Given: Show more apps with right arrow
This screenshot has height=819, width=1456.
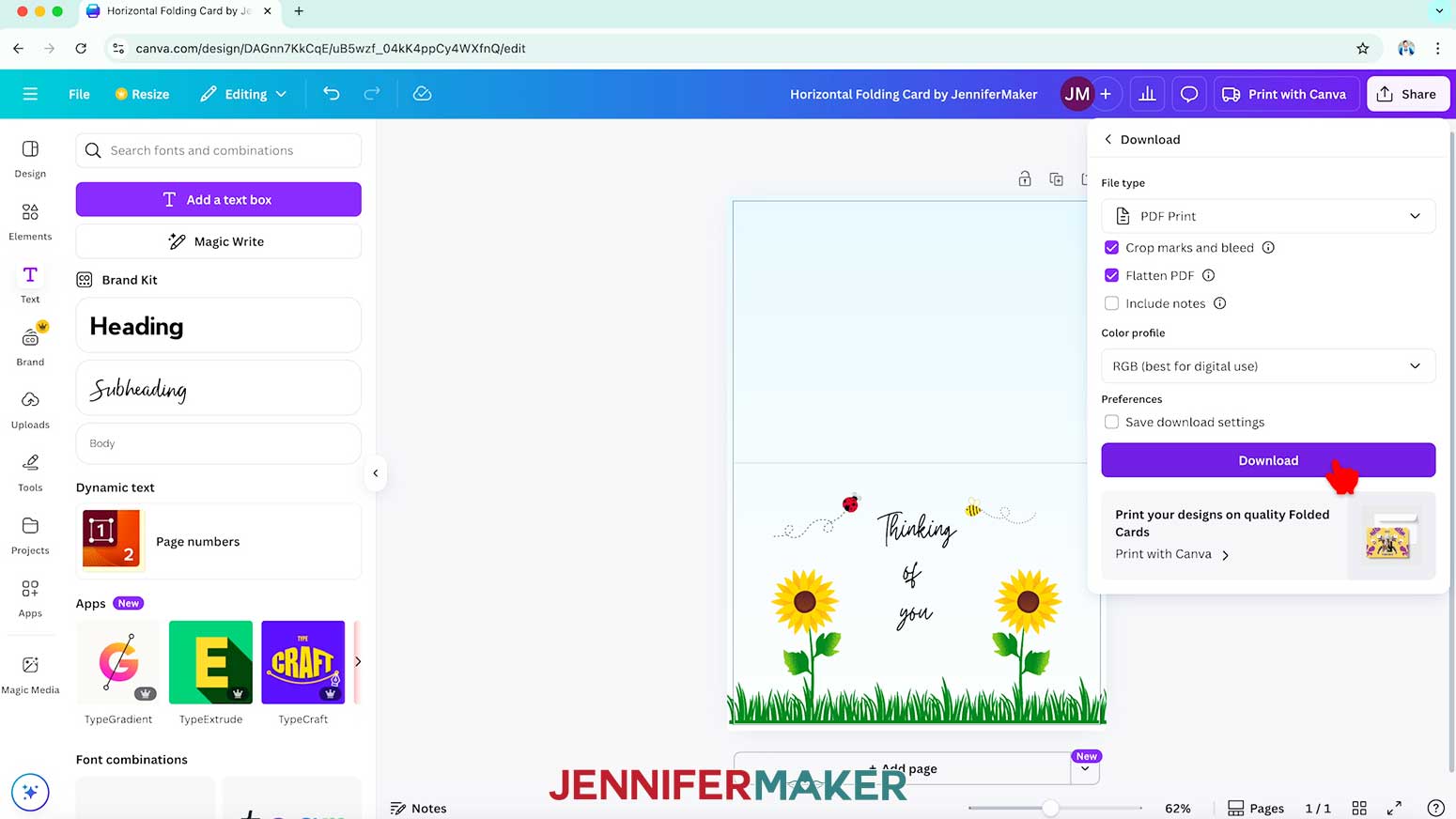Looking at the screenshot, I should 358,662.
